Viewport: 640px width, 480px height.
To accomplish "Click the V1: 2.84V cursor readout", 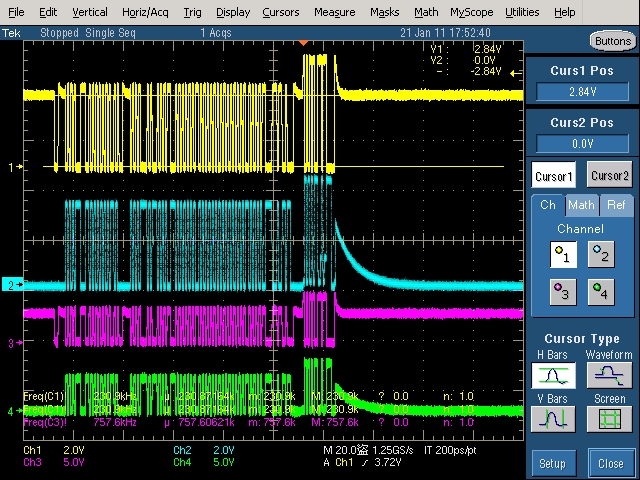I will [x=466, y=49].
